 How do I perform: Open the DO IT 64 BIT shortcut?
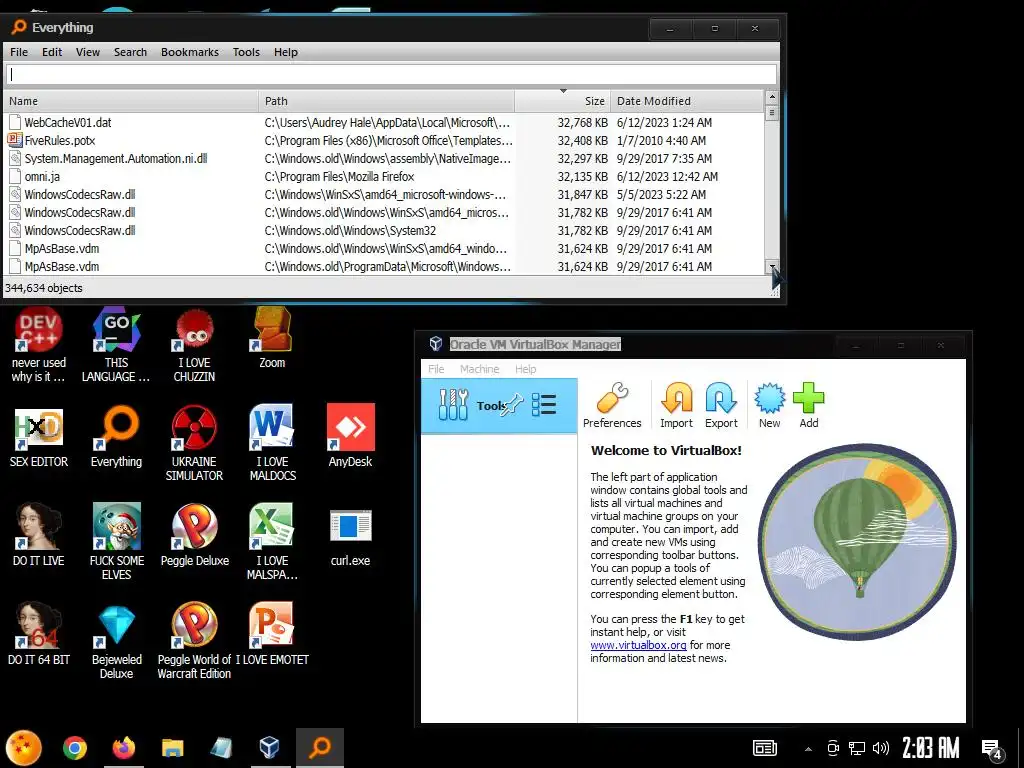click(39, 633)
